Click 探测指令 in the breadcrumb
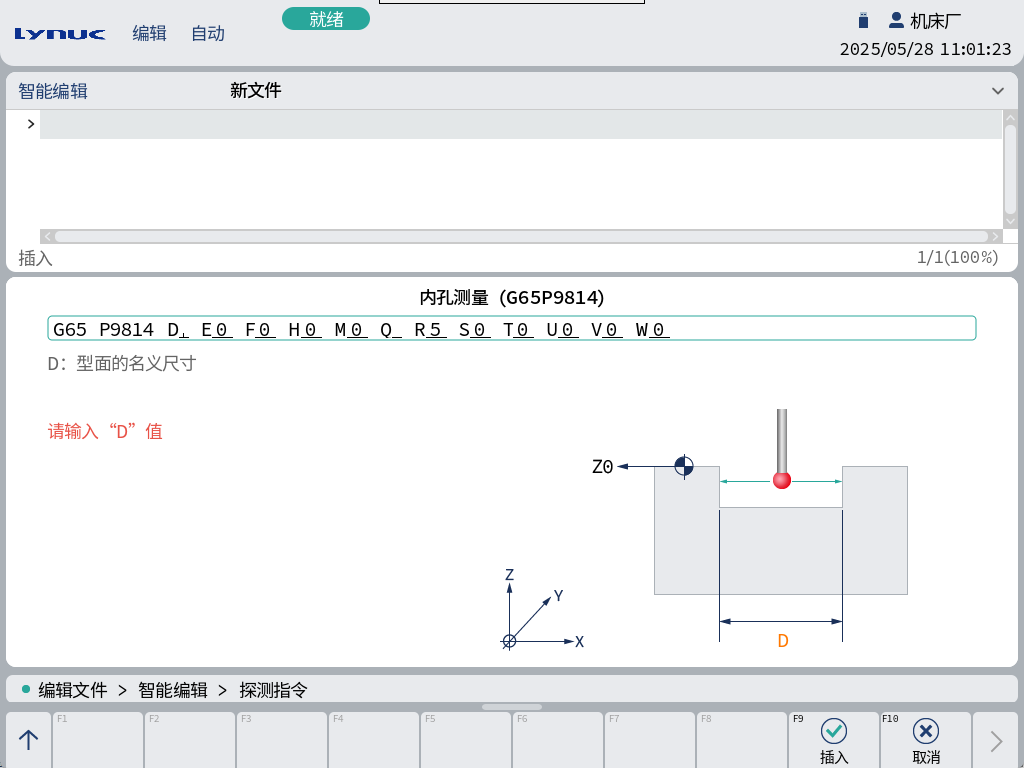Viewport: 1024px width, 768px height. [x=273, y=690]
